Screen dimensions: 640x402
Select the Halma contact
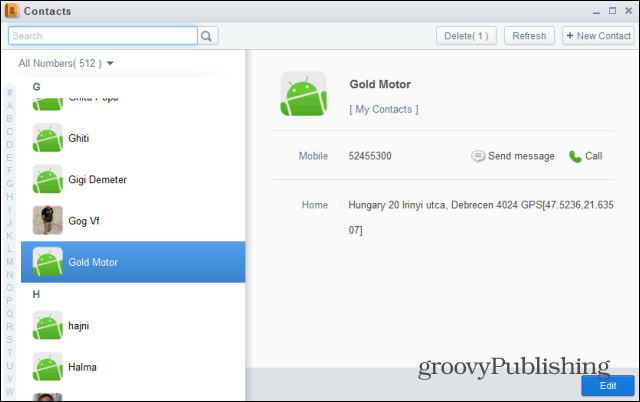point(133,367)
